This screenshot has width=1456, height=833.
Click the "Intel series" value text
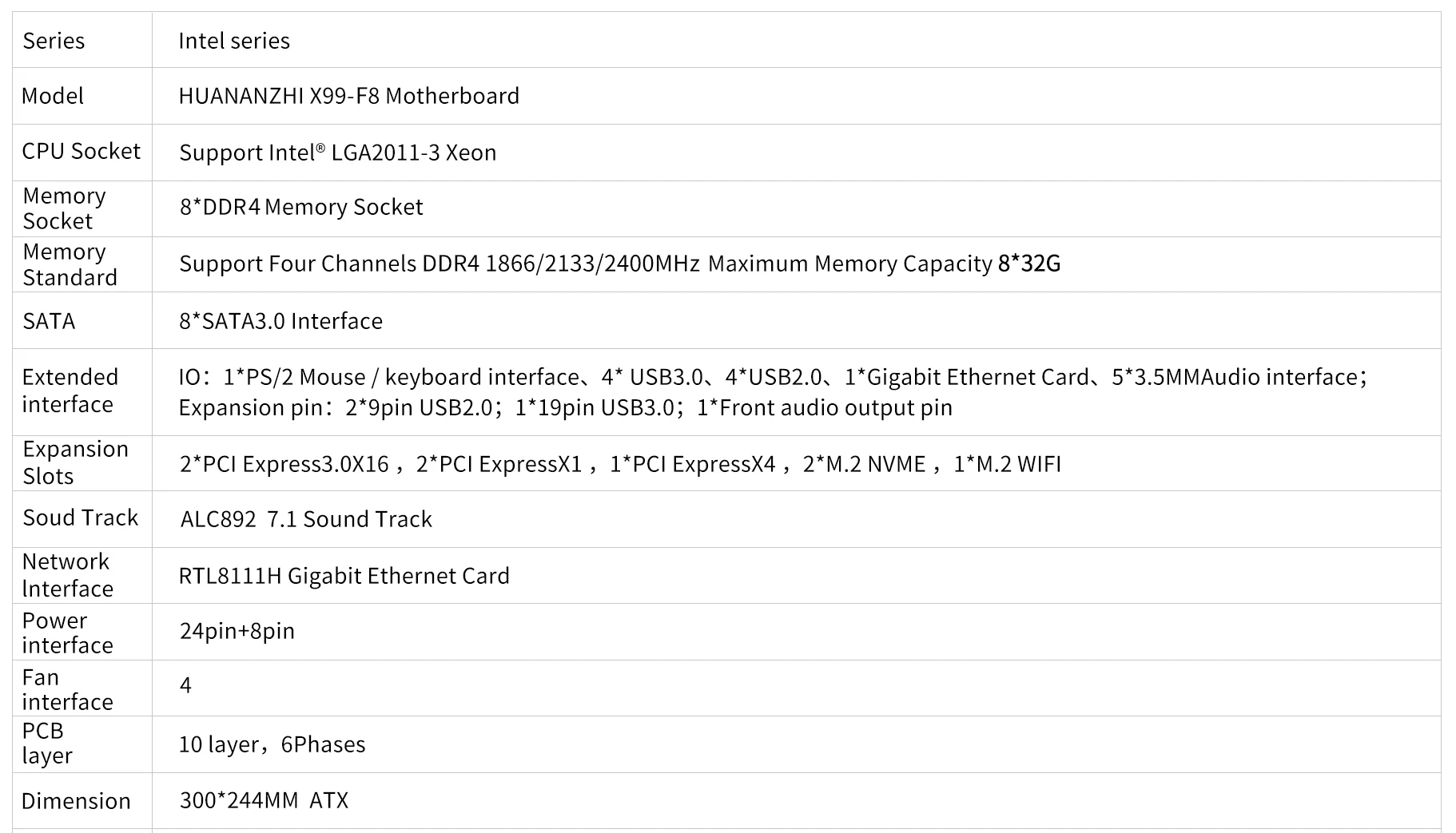tap(233, 41)
